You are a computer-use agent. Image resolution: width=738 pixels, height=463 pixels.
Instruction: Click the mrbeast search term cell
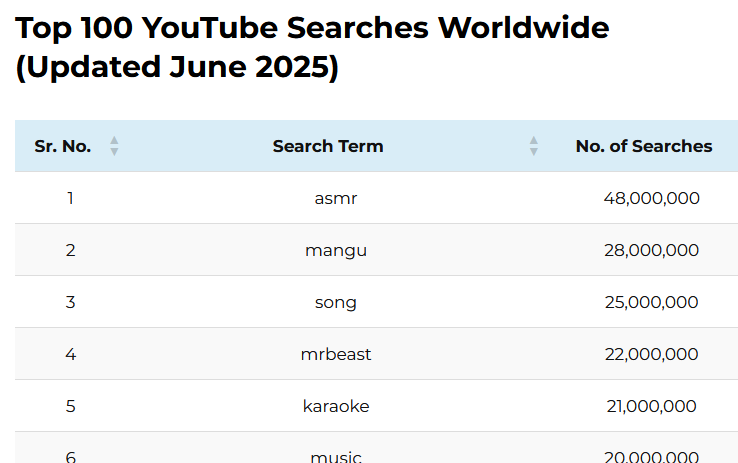pos(336,354)
